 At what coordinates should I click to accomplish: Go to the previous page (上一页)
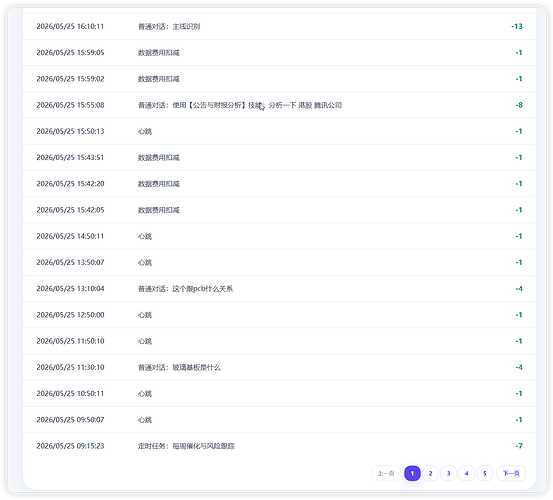click(386, 473)
